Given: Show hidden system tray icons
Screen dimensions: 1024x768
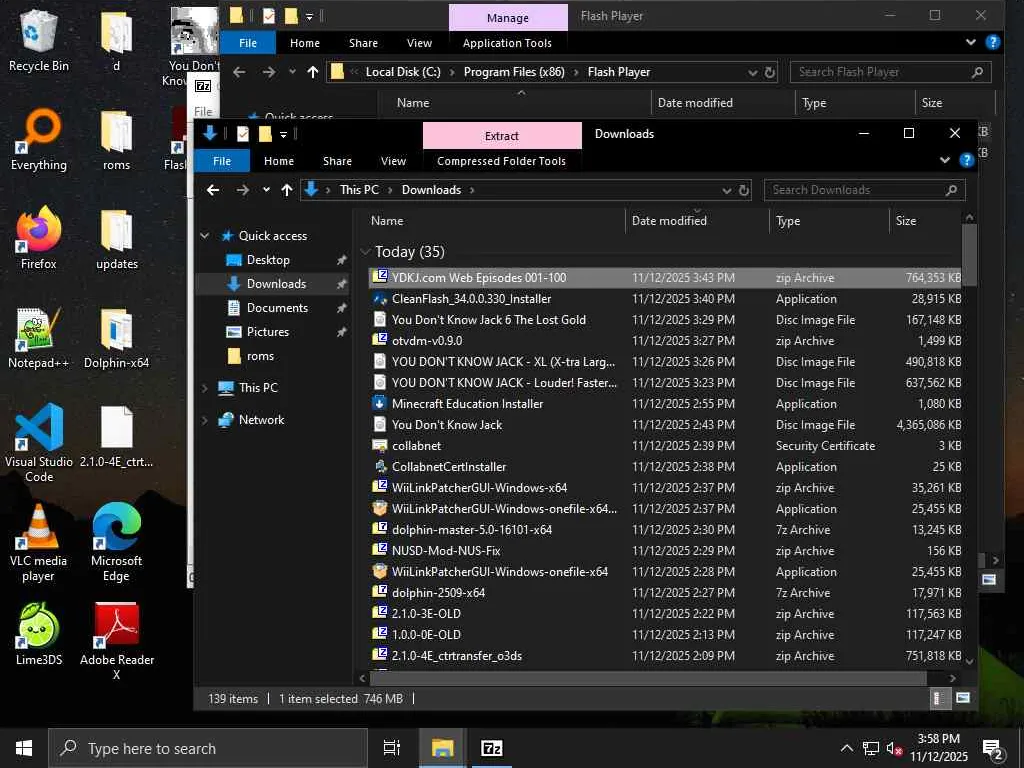Looking at the screenshot, I should [x=846, y=748].
